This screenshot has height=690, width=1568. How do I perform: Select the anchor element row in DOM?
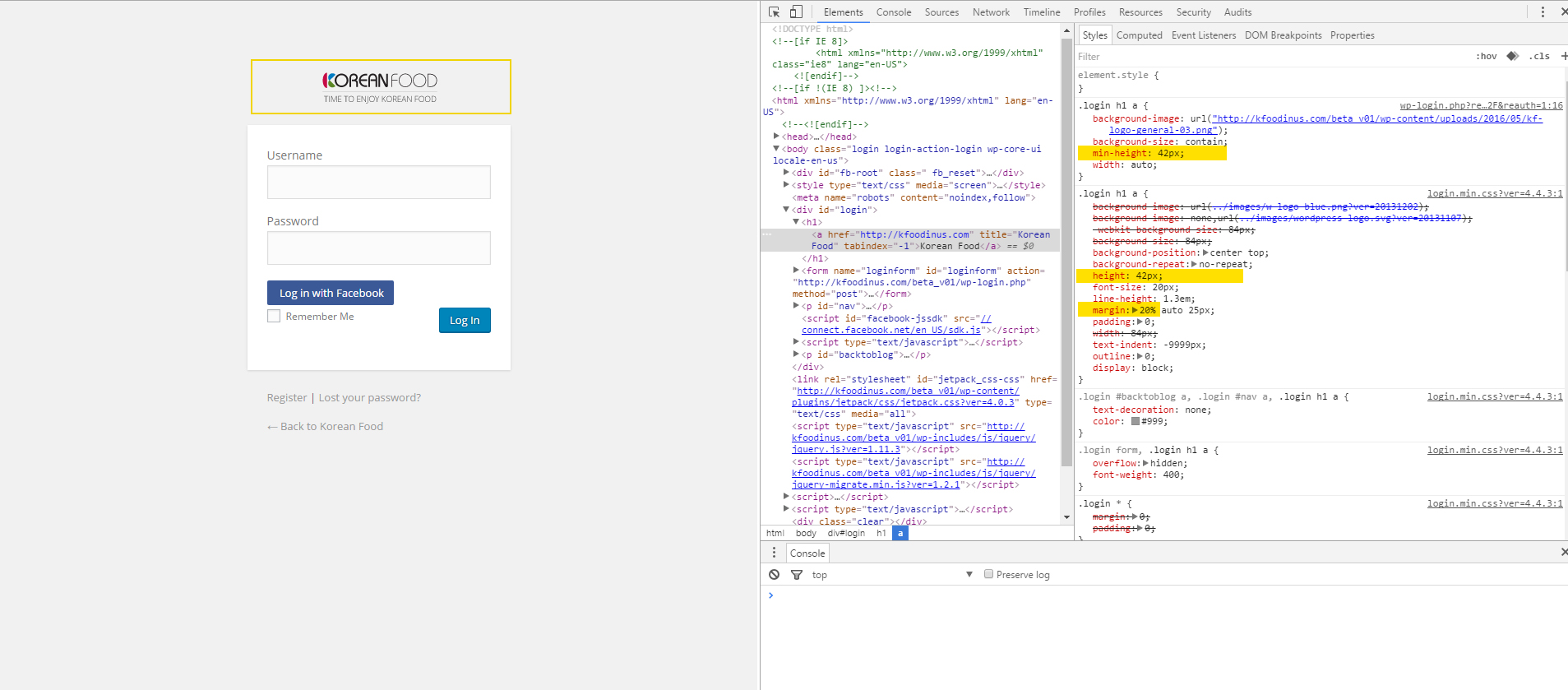coord(910,240)
